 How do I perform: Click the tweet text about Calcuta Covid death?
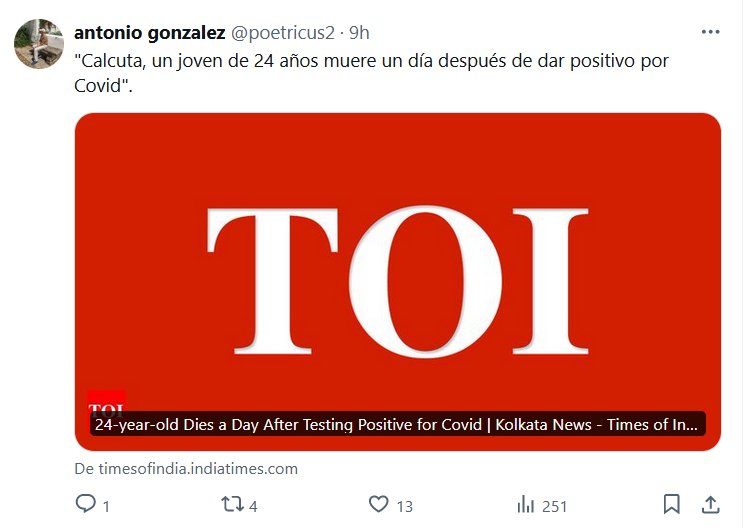coord(371,73)
